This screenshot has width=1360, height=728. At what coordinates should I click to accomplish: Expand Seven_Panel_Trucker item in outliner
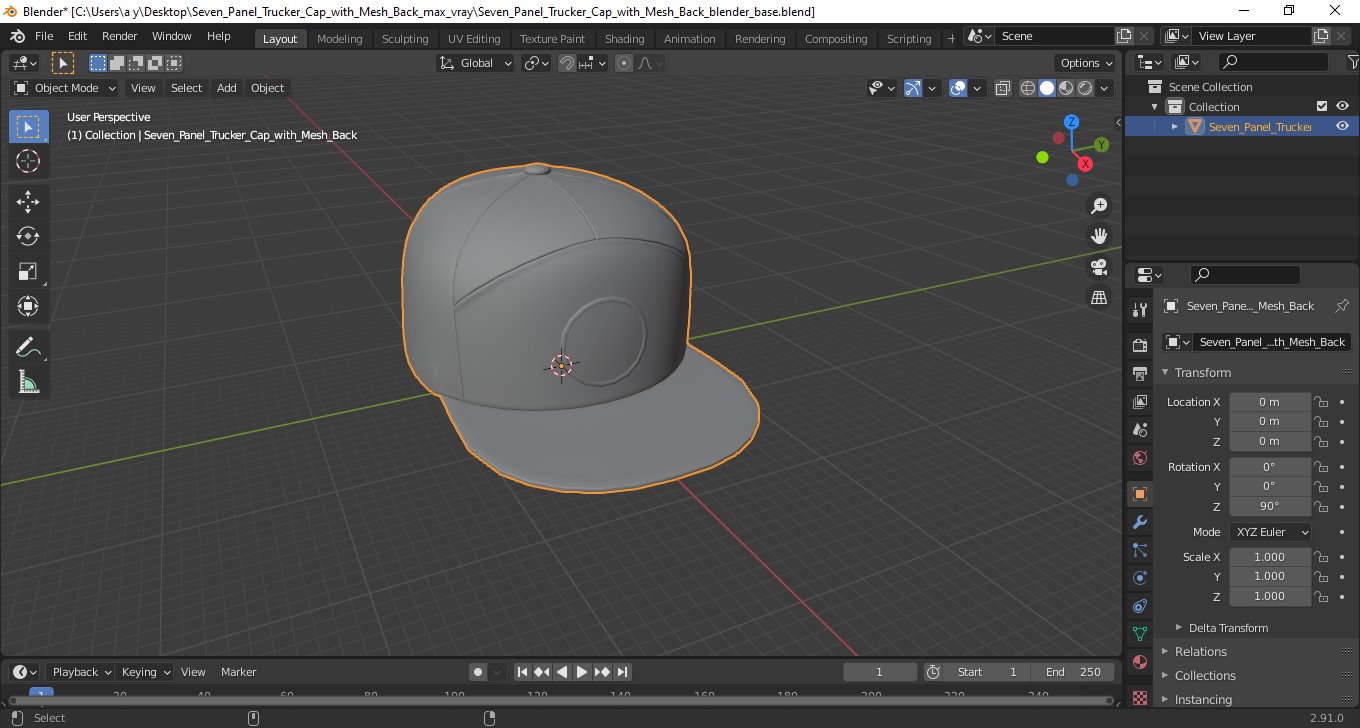pos(1175,126)
